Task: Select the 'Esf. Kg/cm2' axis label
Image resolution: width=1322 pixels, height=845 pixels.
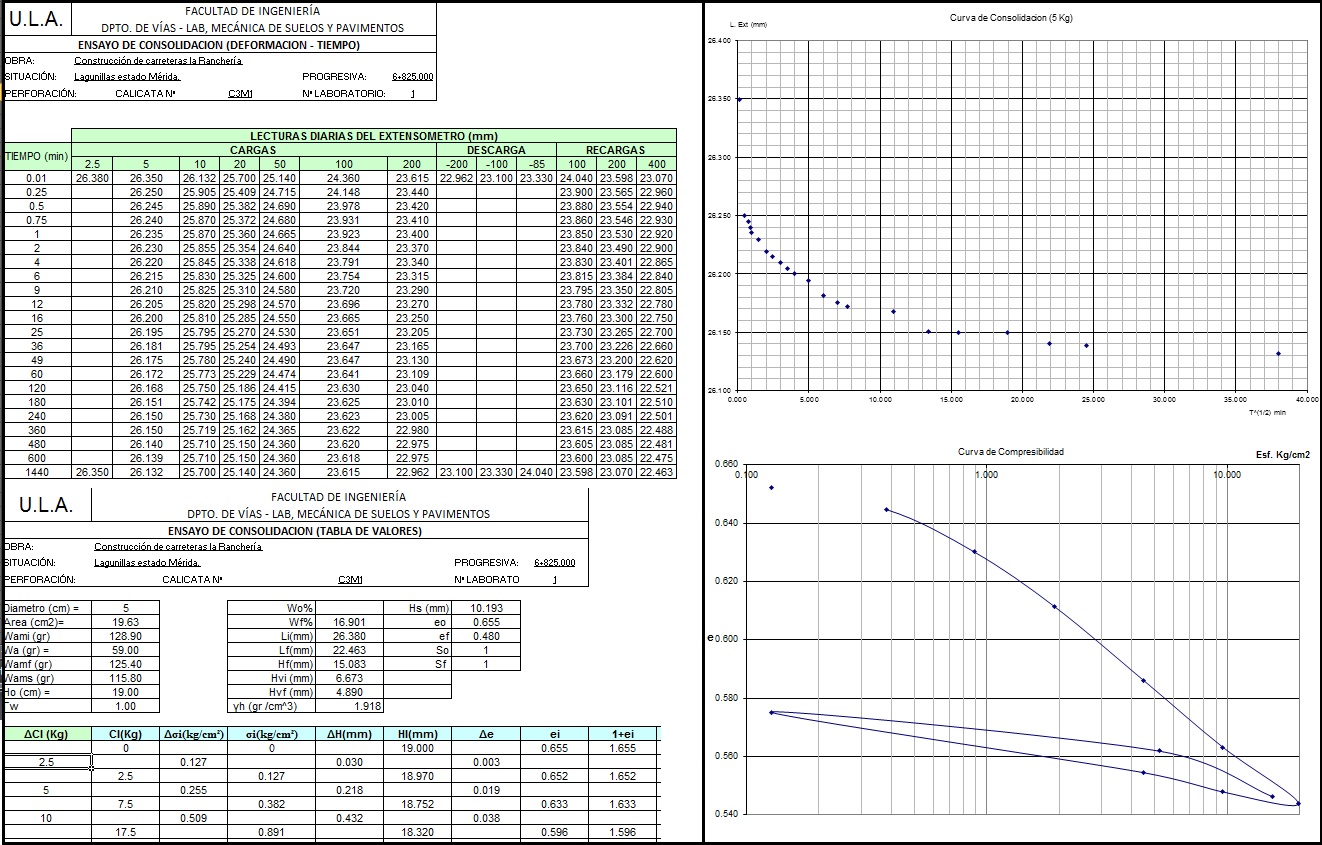Action: 1282,455
